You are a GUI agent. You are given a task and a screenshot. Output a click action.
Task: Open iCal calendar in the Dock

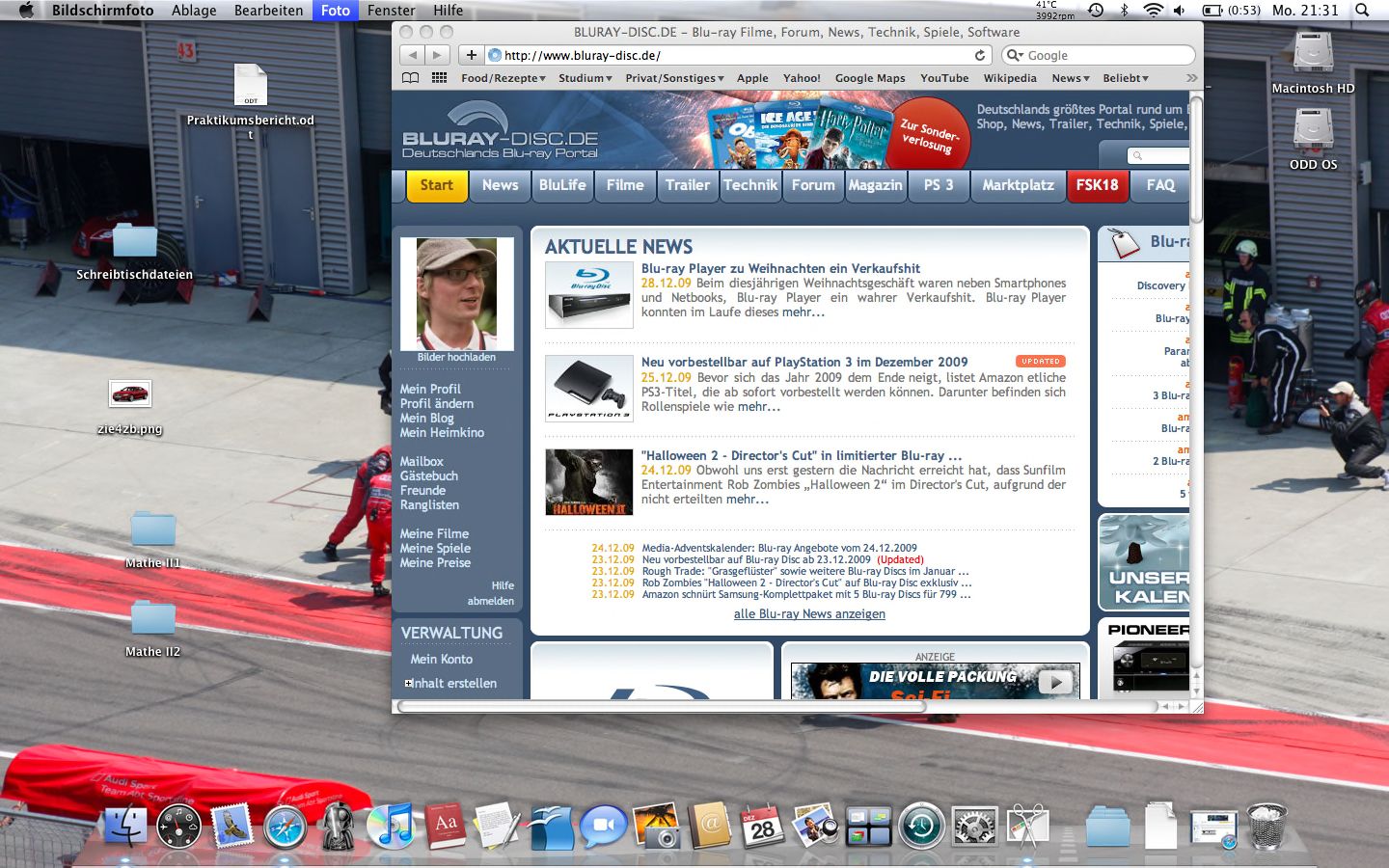[x=762, y=827]
